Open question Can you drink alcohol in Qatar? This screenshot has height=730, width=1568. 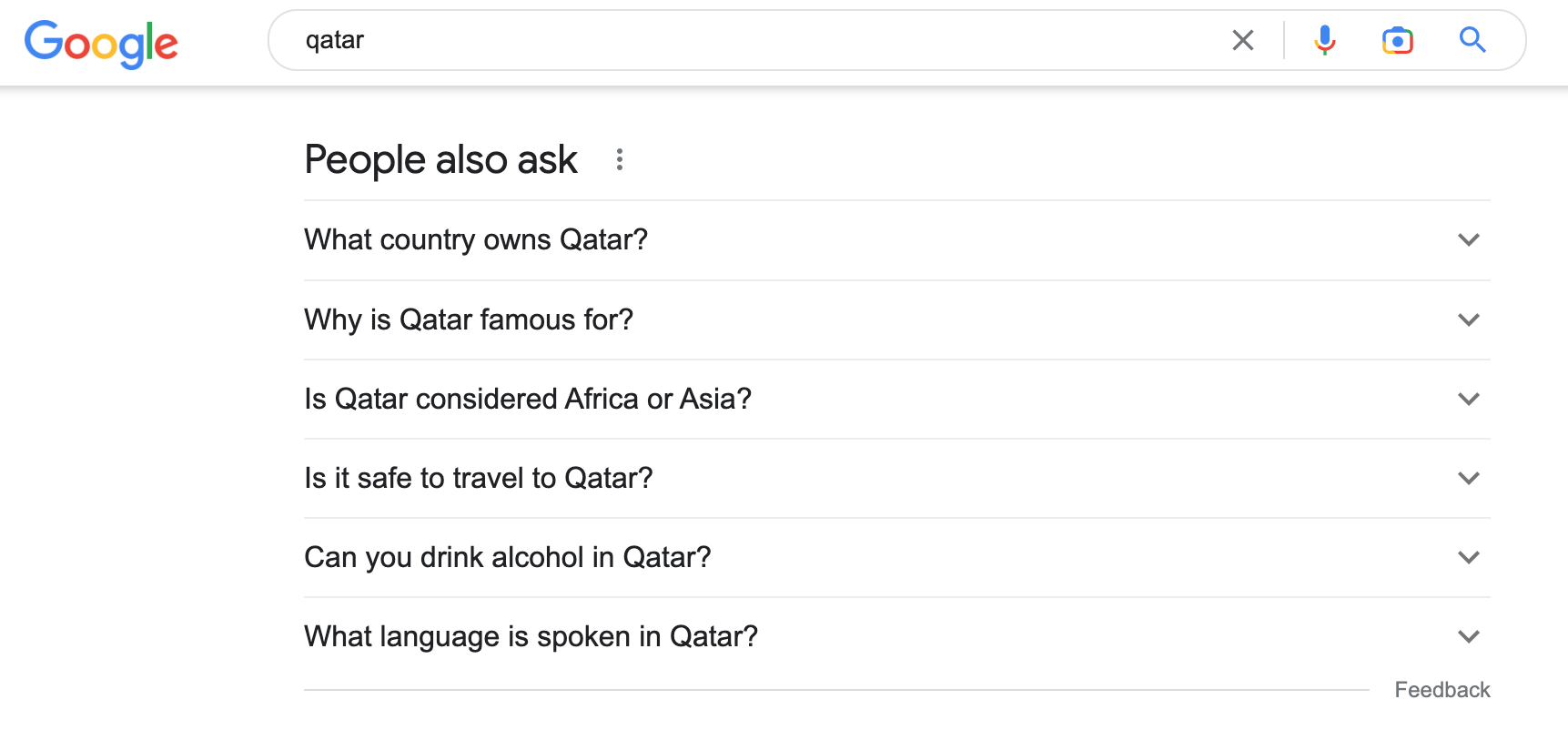(x=508, y=558)
